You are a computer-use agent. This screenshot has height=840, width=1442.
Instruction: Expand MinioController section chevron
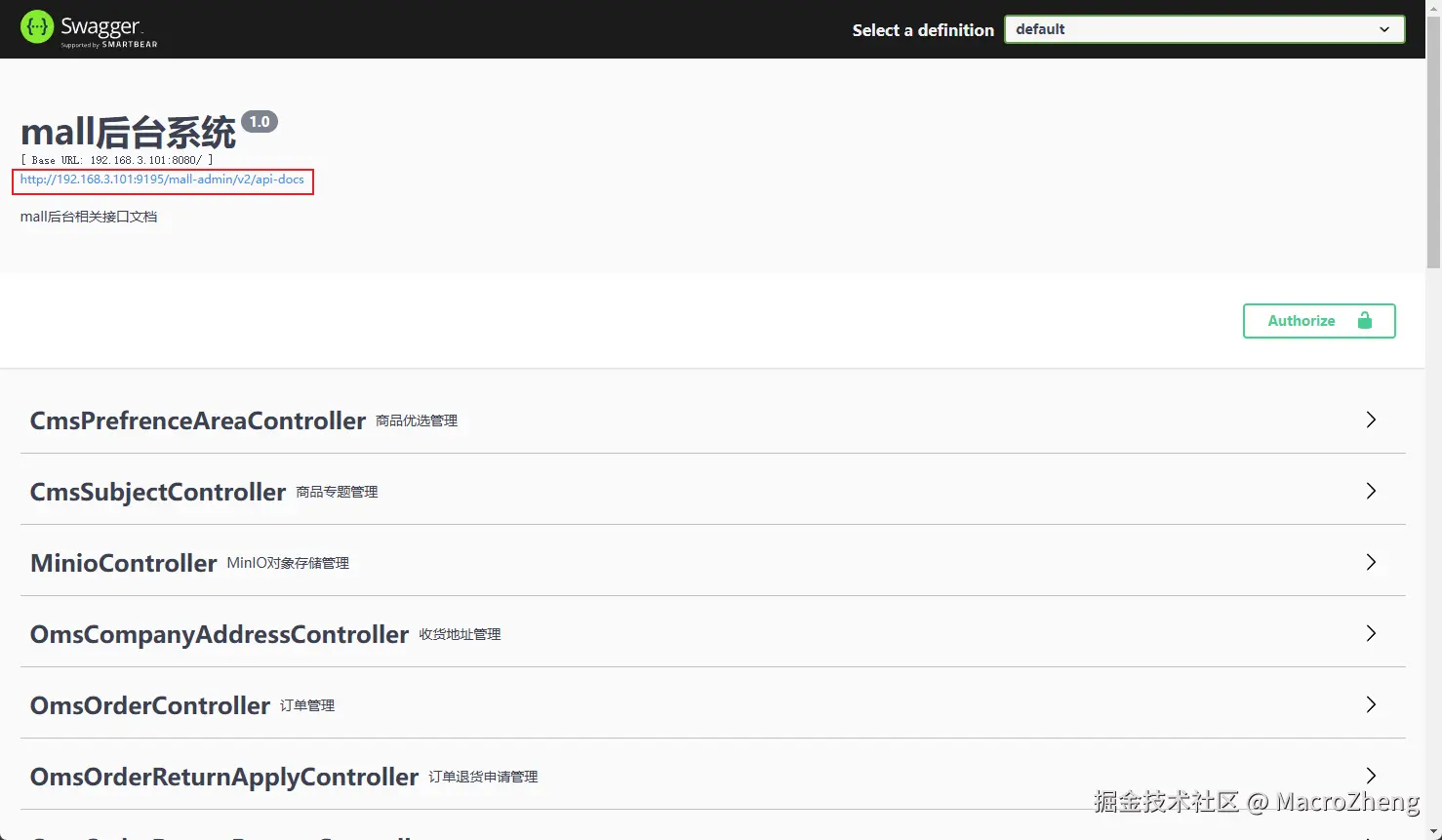point(1371,562)
